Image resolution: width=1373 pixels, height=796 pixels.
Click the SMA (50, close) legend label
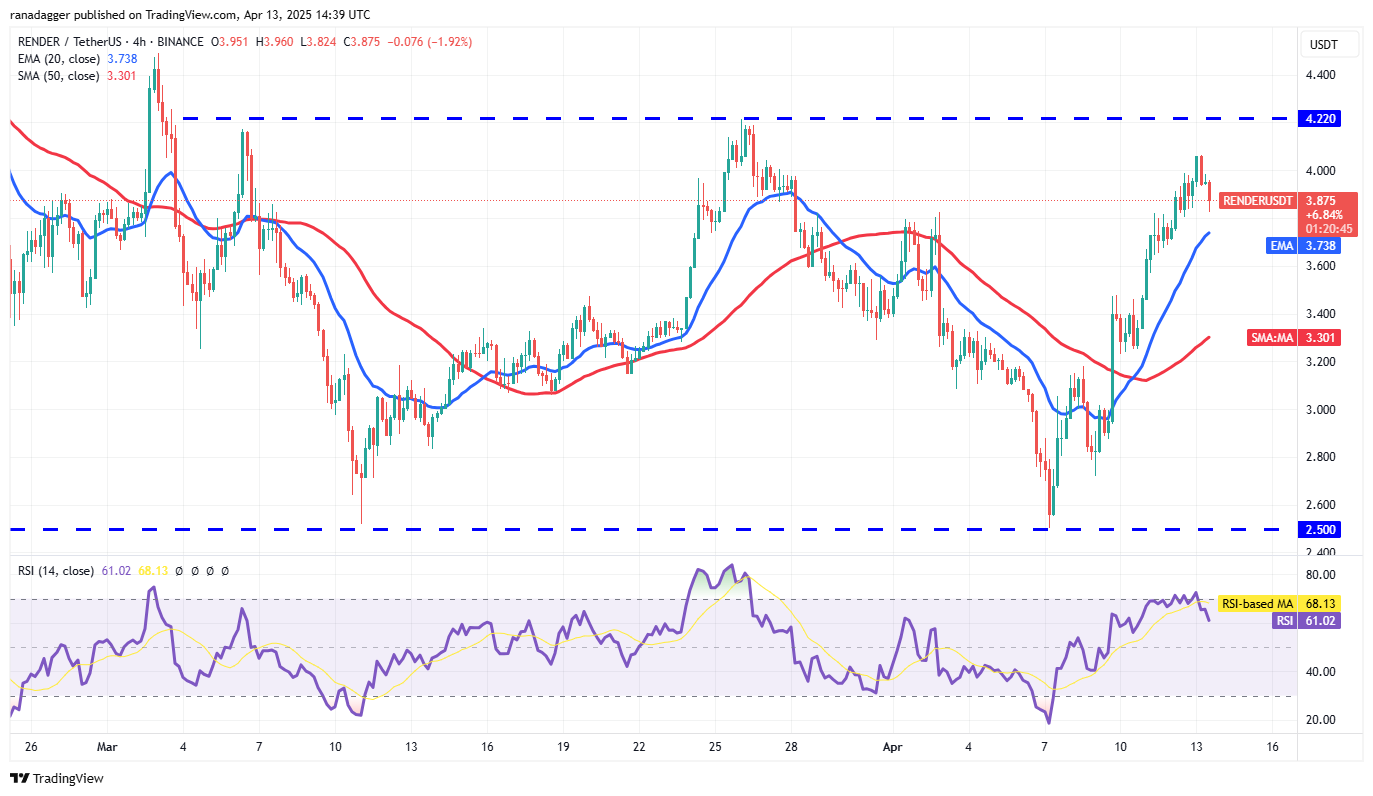[58, 75]
